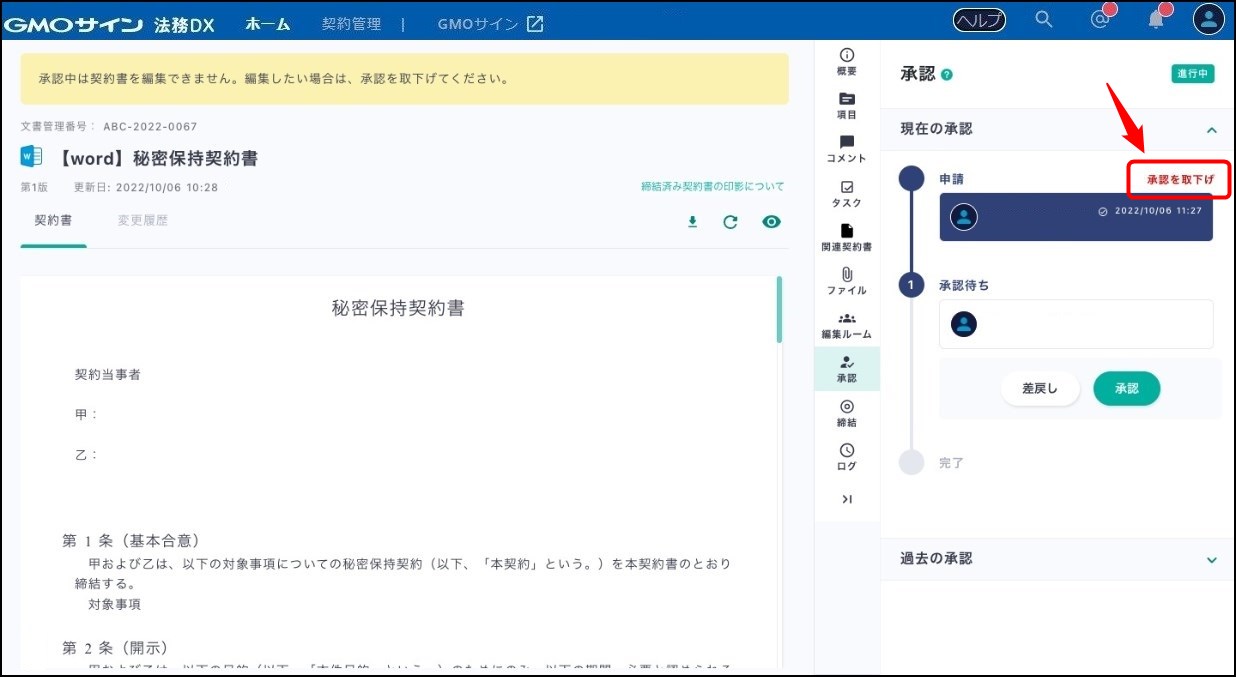This screenshot has height=677, width=1236.
Task: Click the document vertical scrollbar
Action: coord(779,310)
